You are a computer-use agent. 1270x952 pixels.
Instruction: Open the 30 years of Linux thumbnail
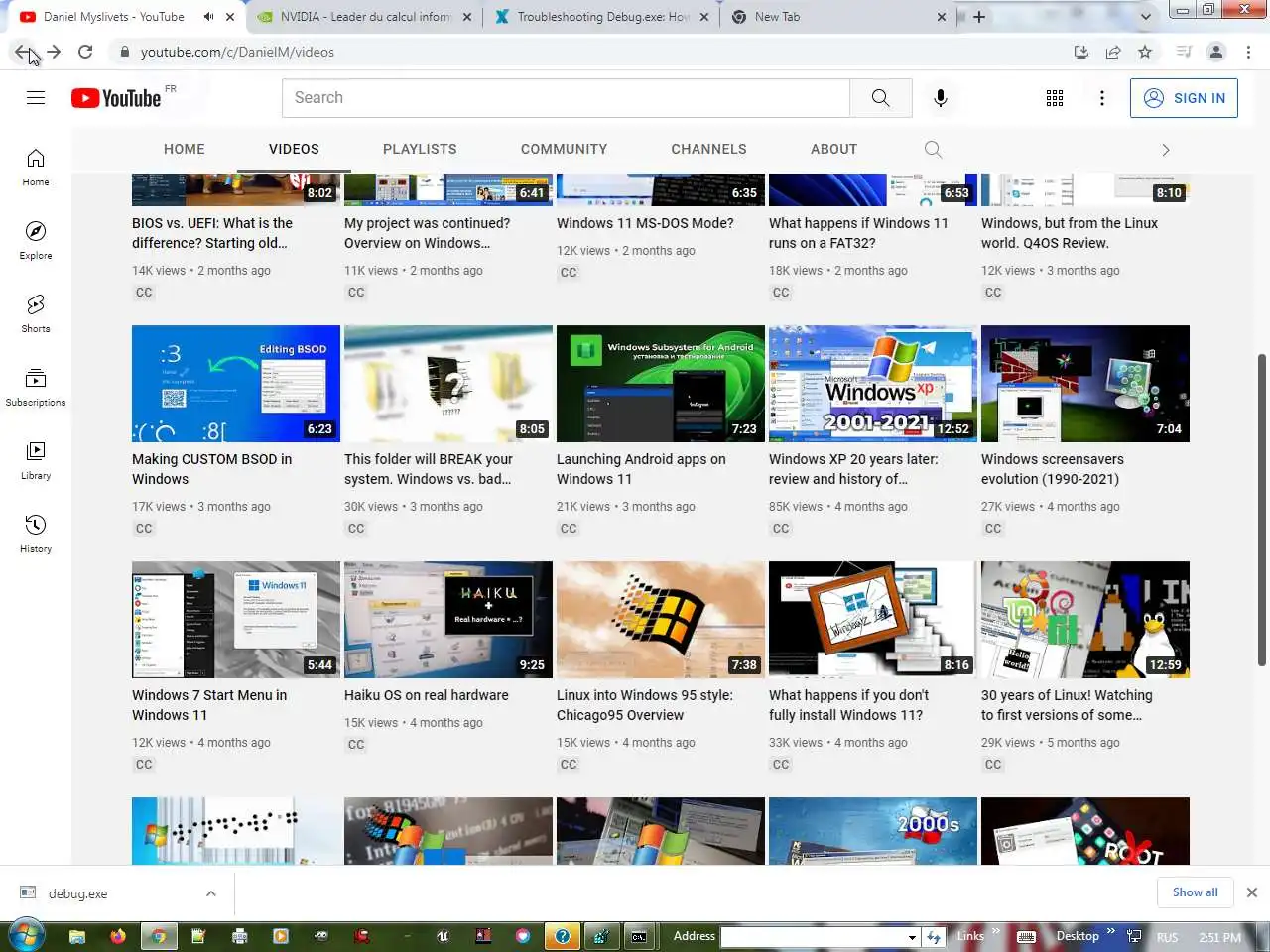(x=1085, y=620)
